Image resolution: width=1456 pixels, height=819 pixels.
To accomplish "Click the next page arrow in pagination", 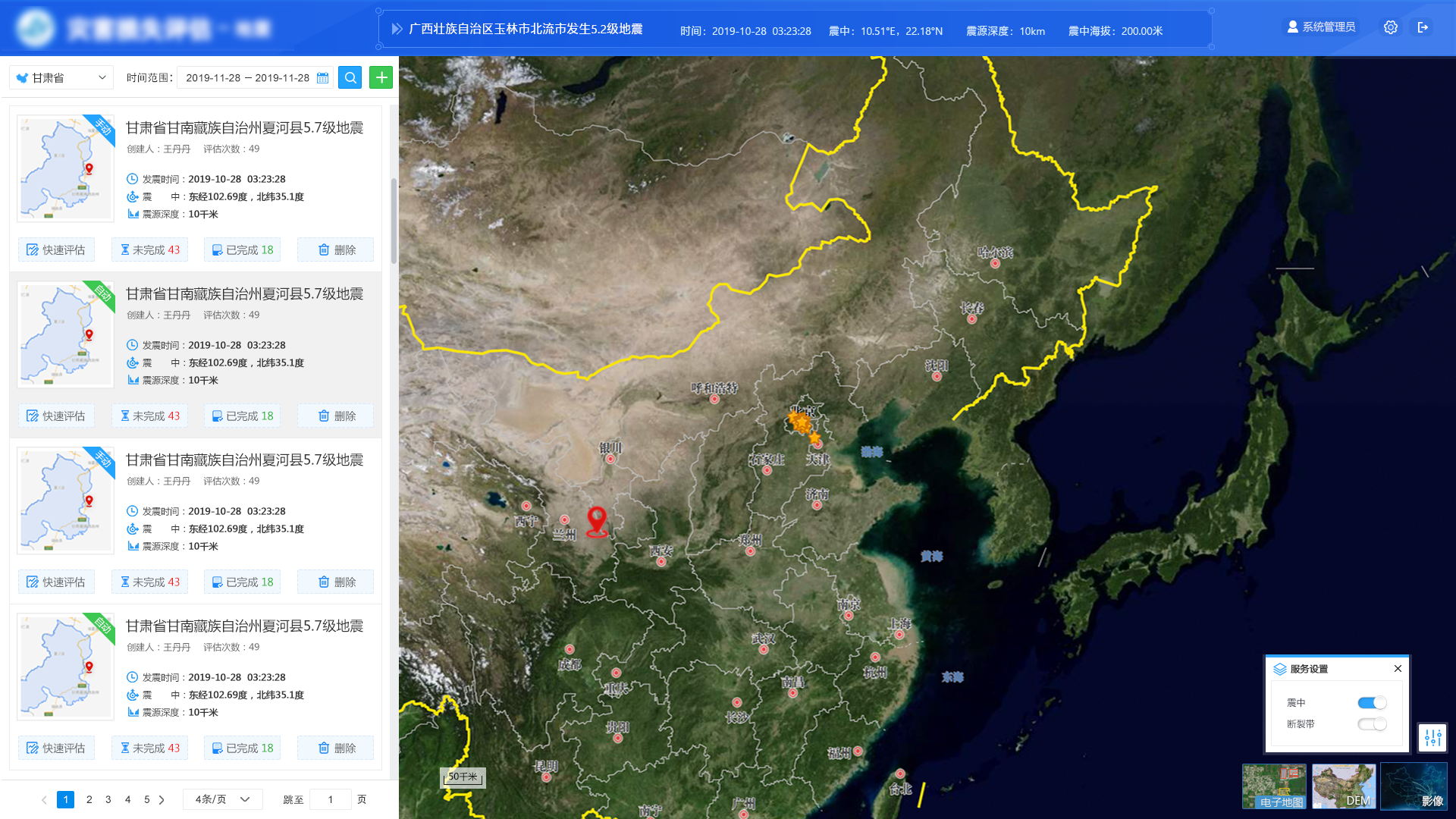I will [162, 799].
